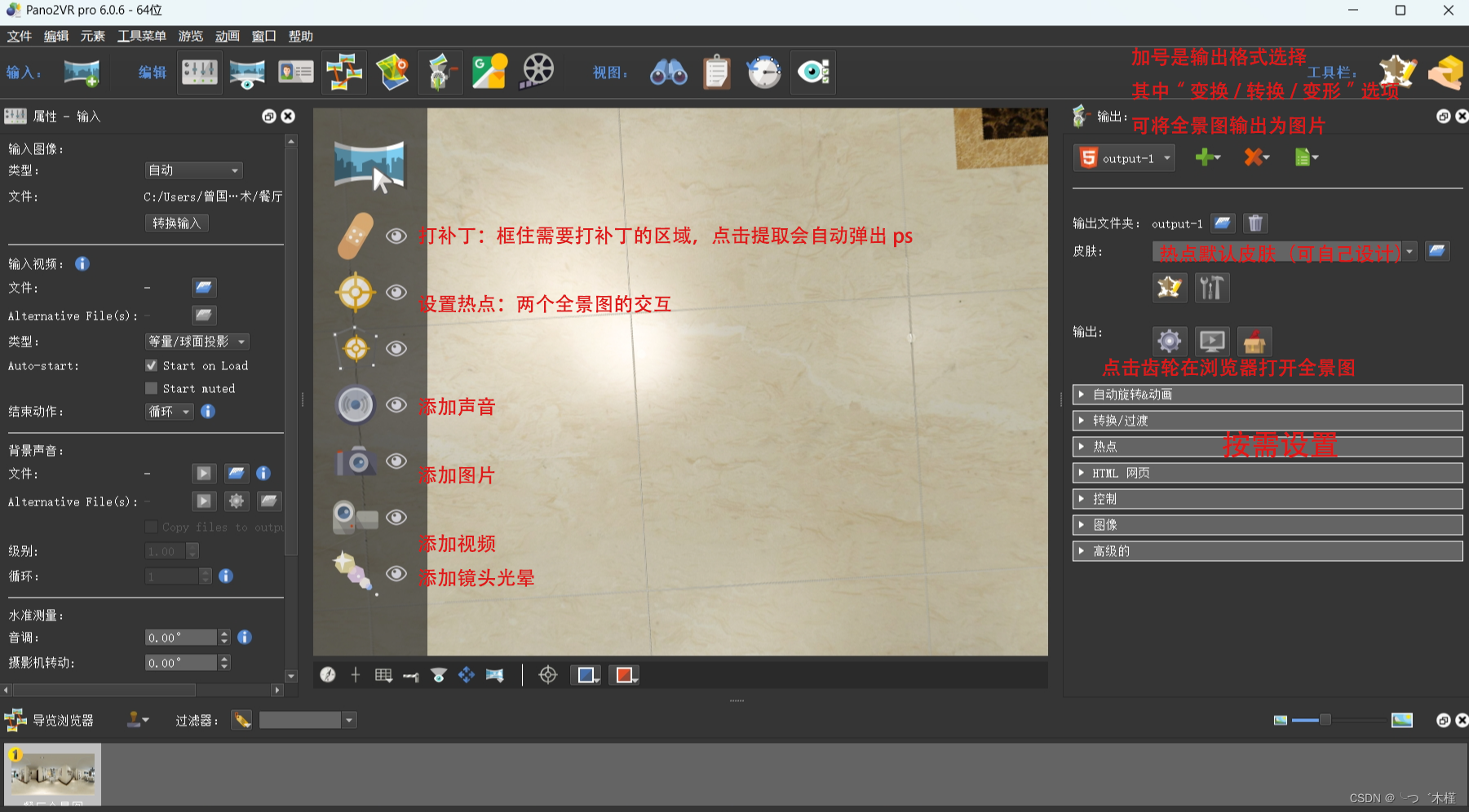1469x812 pixels.
Task: Click the binoculars tour browser icon
Action: pos(669,73)
